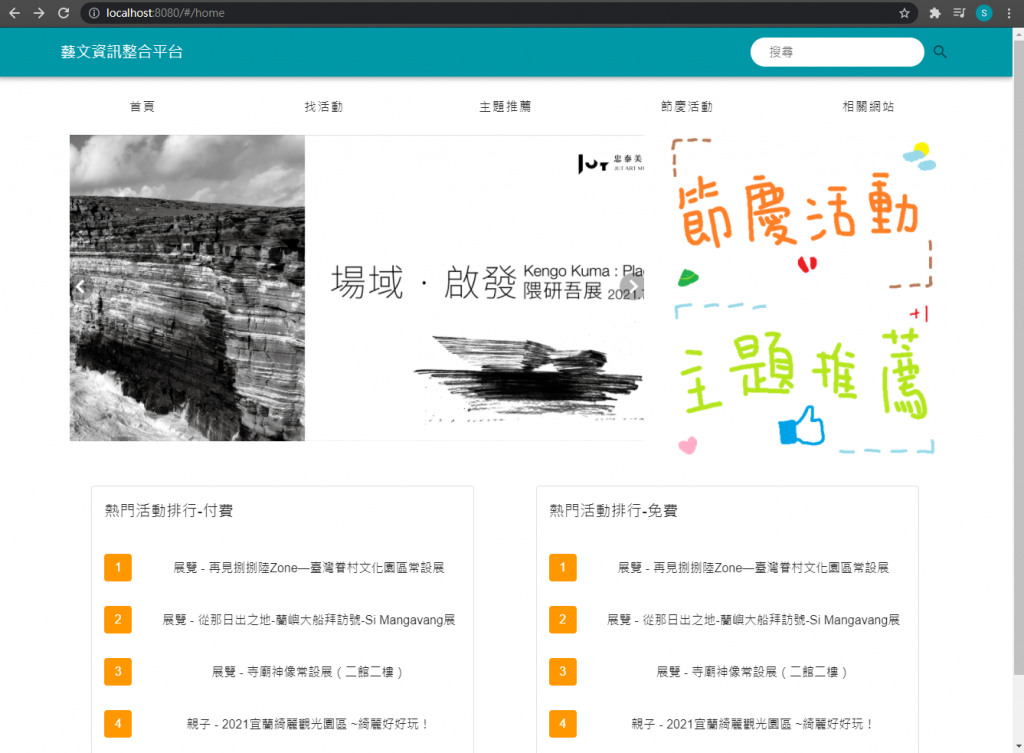Click orange badge 4 in paid ranking

click(x=118, y=724)
